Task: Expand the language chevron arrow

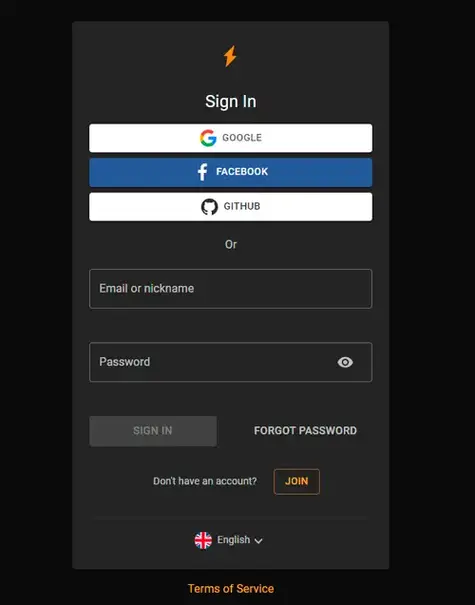Action: click(x=259, y=541)
